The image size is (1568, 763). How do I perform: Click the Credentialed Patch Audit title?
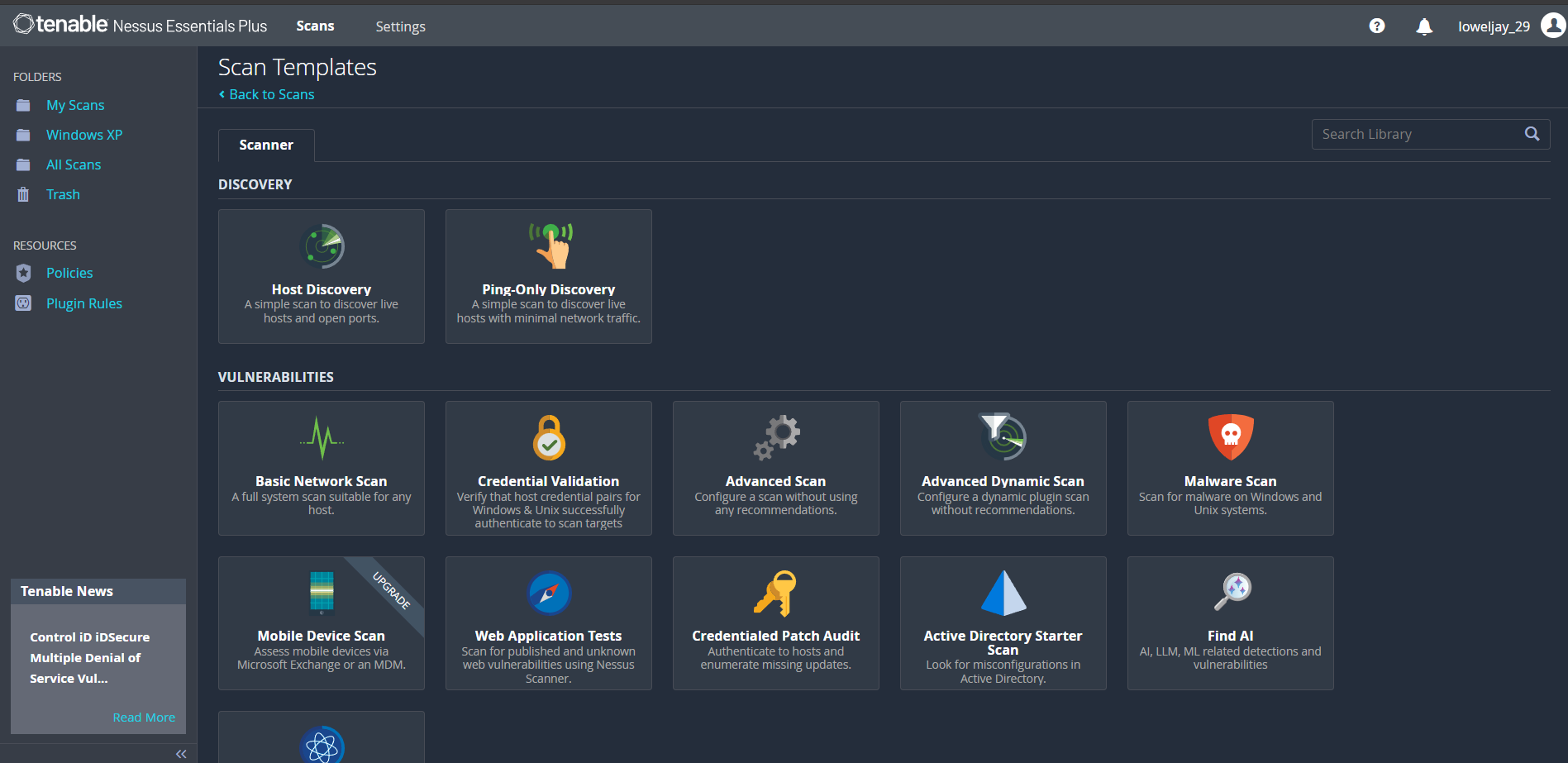click(776, 636)
